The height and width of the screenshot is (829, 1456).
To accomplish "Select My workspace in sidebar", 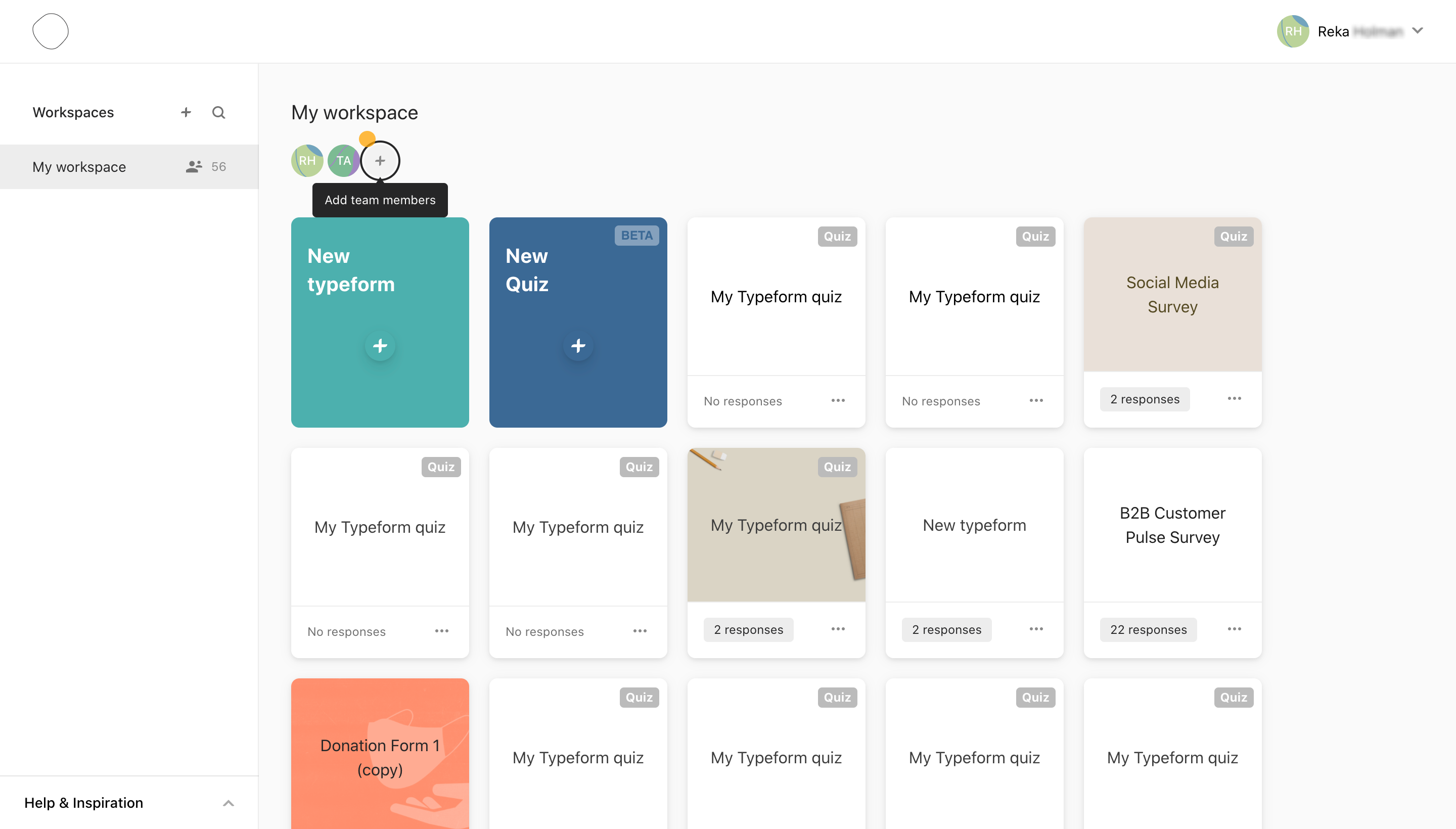I will click(x=129, y=166).
